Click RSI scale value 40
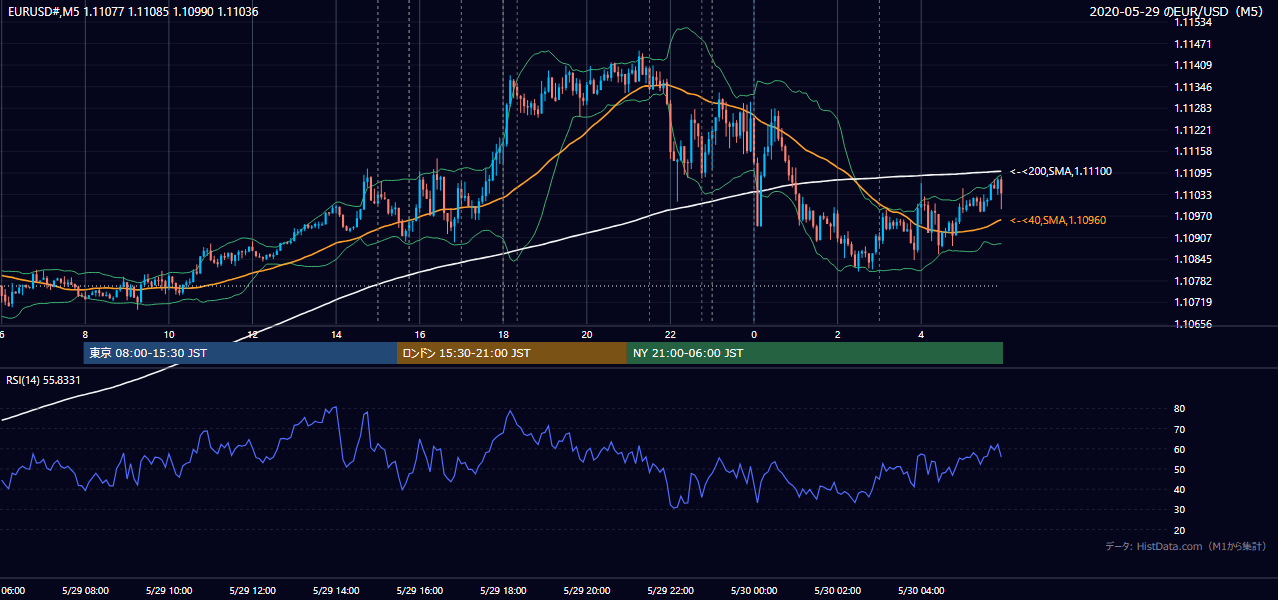 [x=1180, y=490]
